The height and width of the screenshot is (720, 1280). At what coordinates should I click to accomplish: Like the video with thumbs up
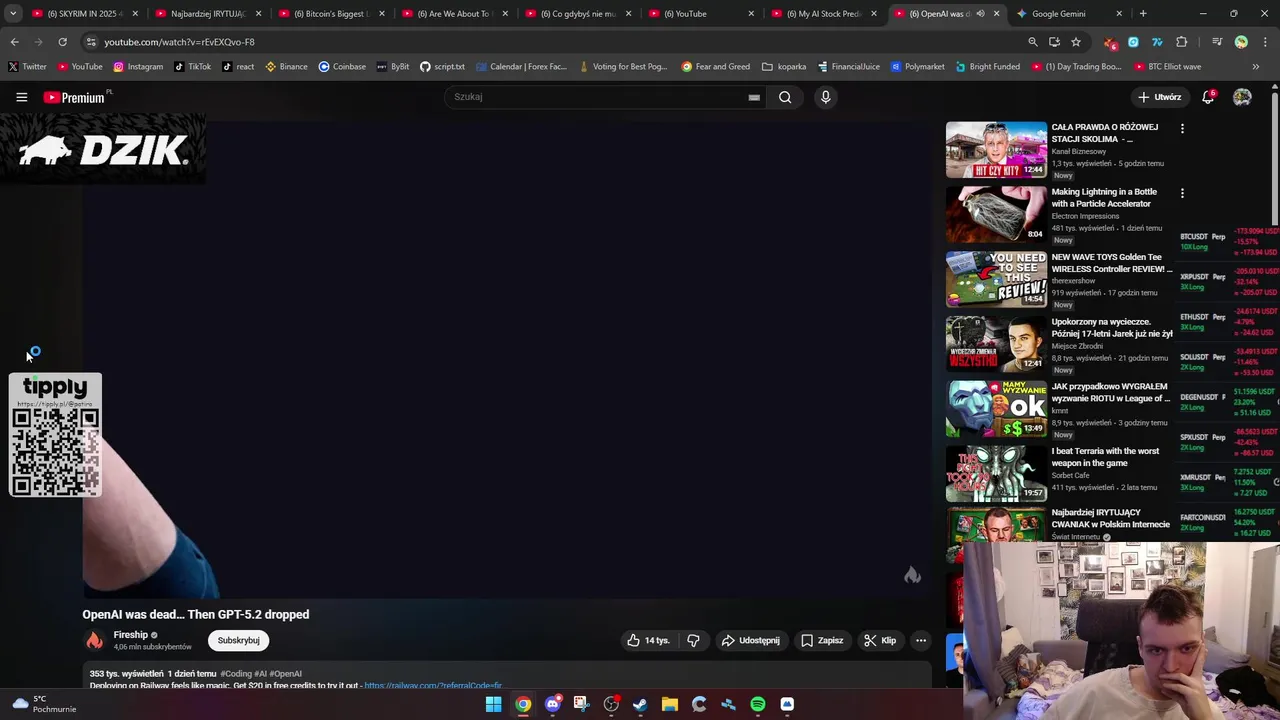(x=648, y=640)
